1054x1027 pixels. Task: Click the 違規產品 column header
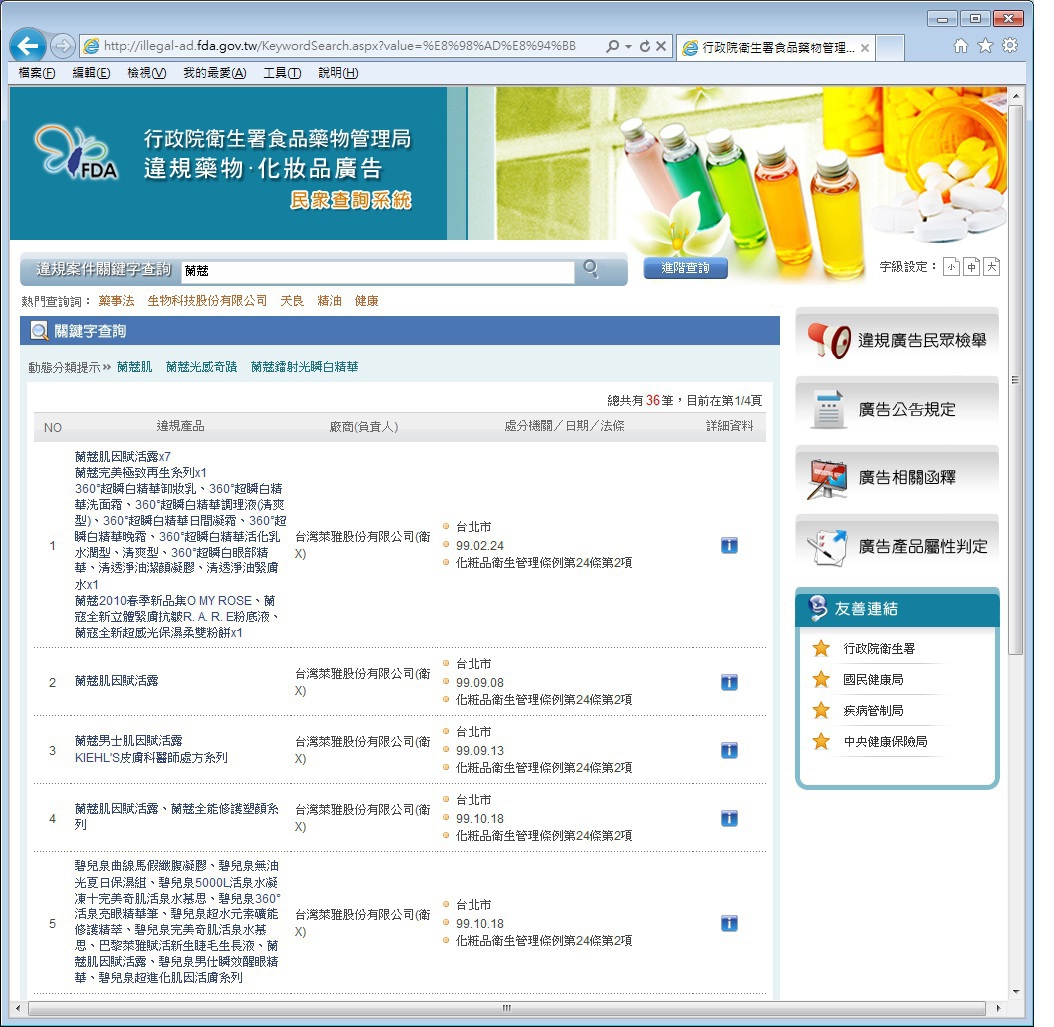click(180, 426)
